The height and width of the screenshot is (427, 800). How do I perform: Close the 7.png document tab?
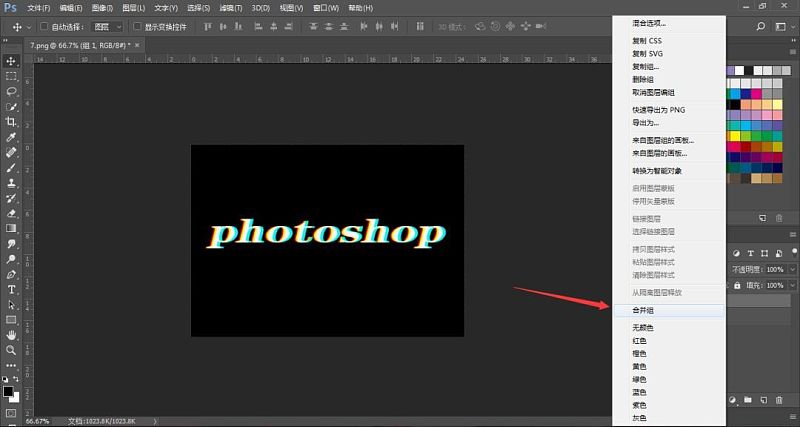tap(137, 45)
